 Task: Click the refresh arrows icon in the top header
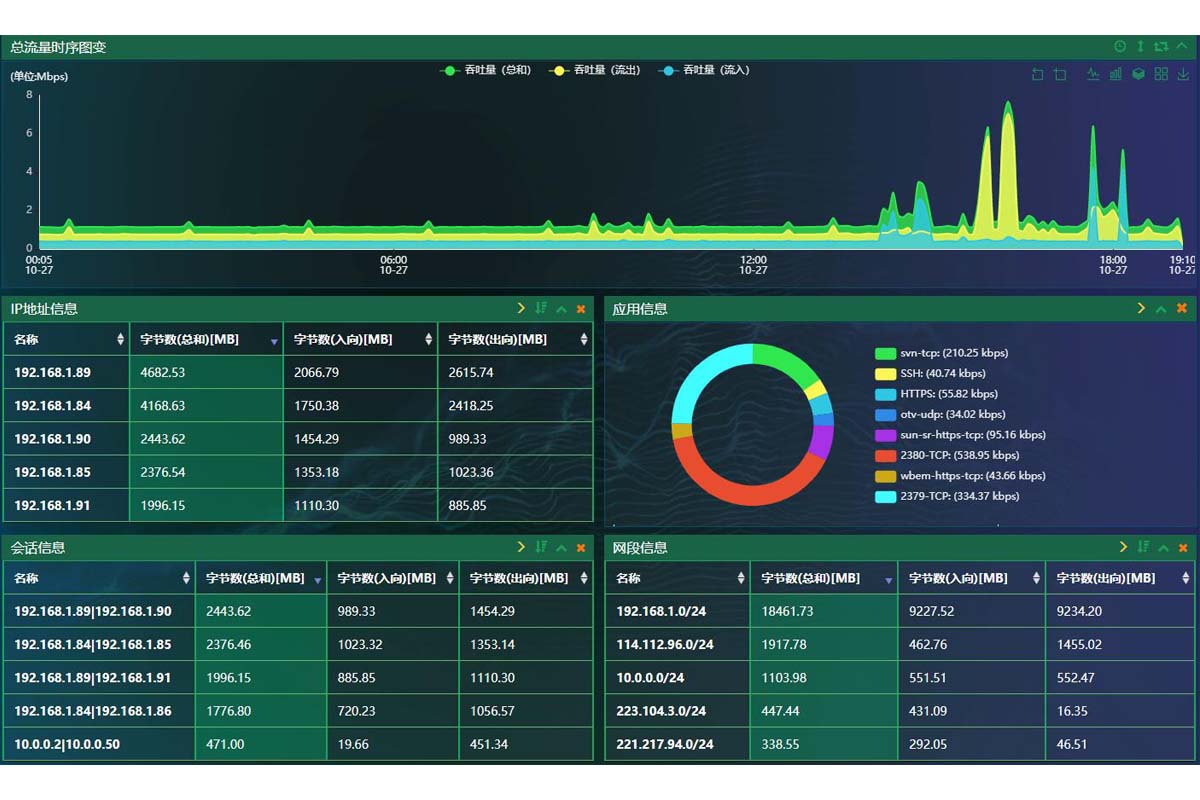[x=1160, y=47]
